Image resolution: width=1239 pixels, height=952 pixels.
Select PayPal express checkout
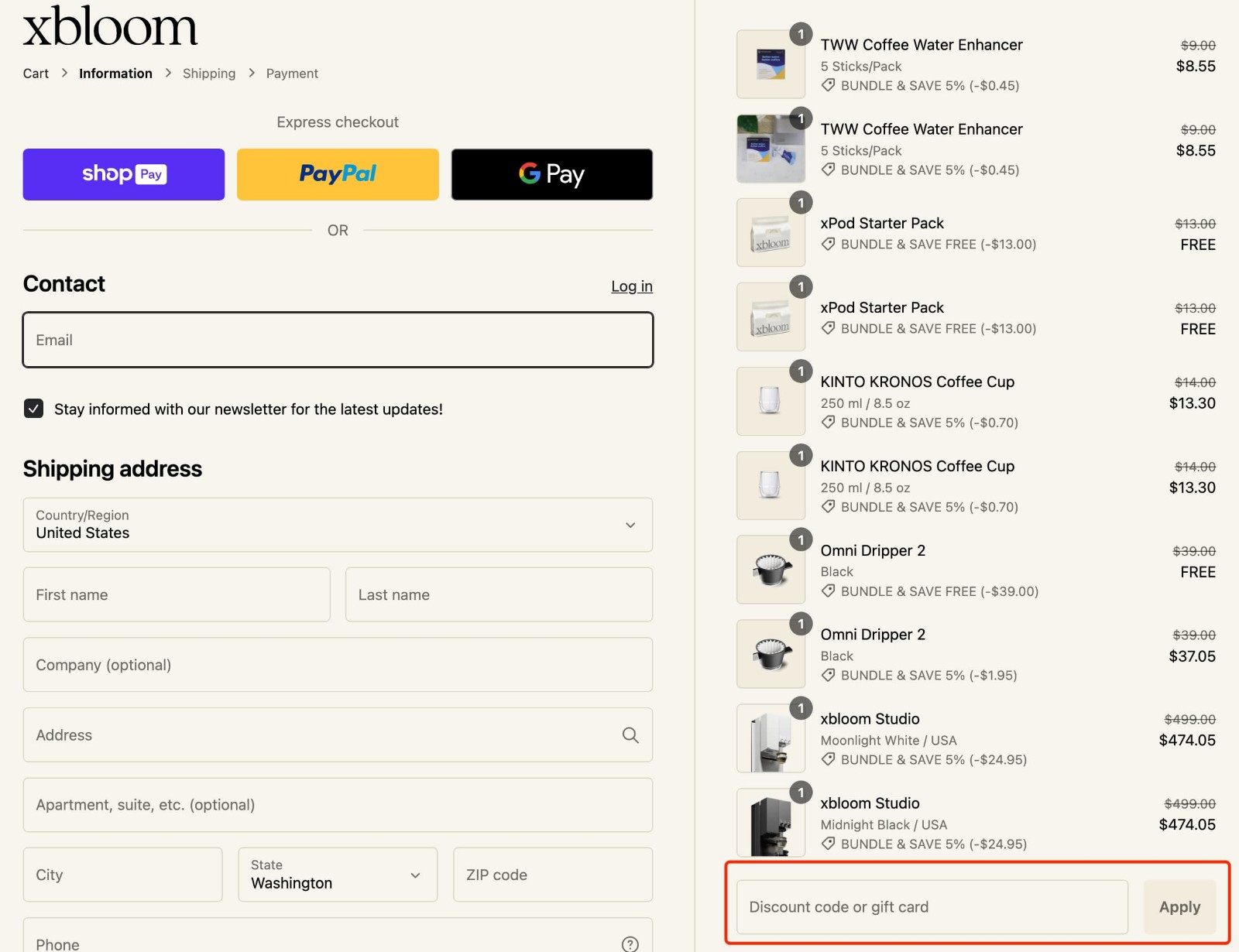338,174
